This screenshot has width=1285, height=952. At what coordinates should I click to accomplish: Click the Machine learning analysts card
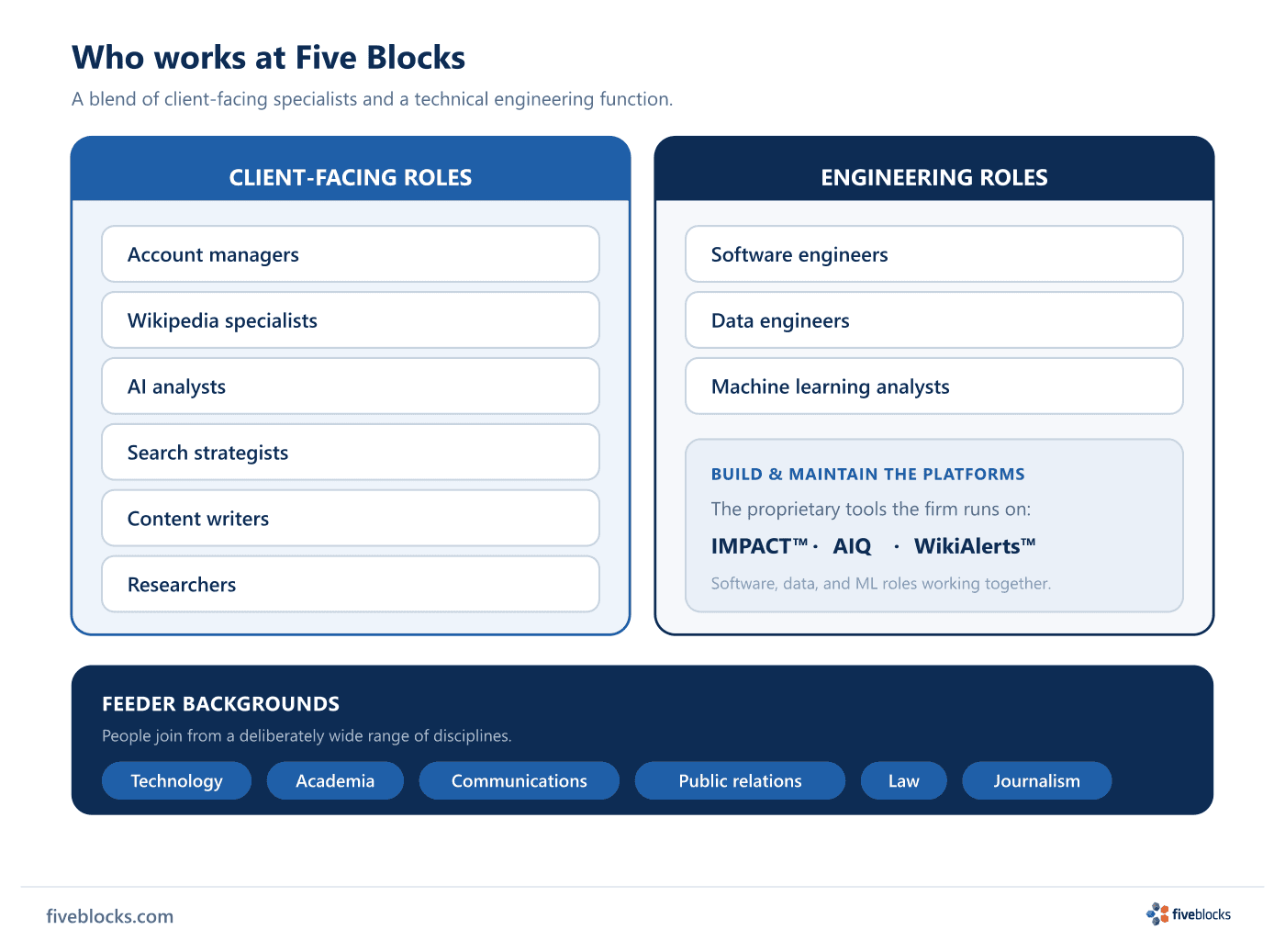(x=934, y=386)
